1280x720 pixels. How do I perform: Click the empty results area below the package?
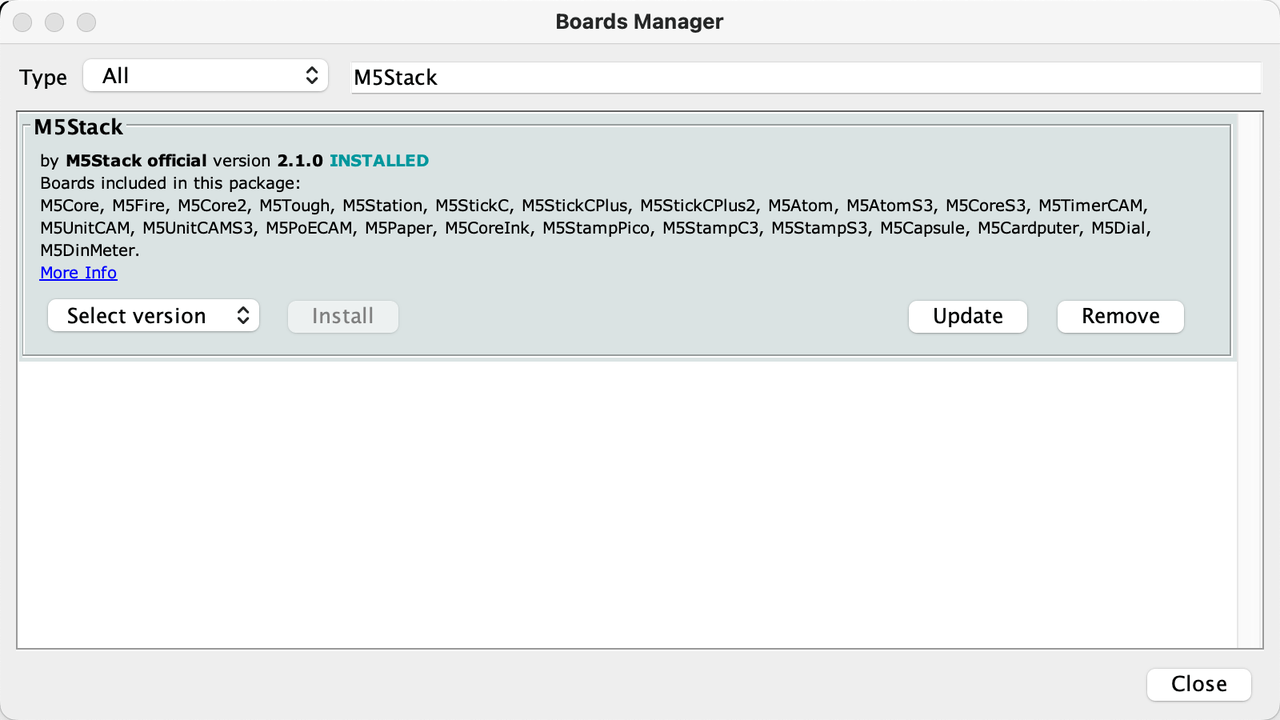(x=628, y=500)
